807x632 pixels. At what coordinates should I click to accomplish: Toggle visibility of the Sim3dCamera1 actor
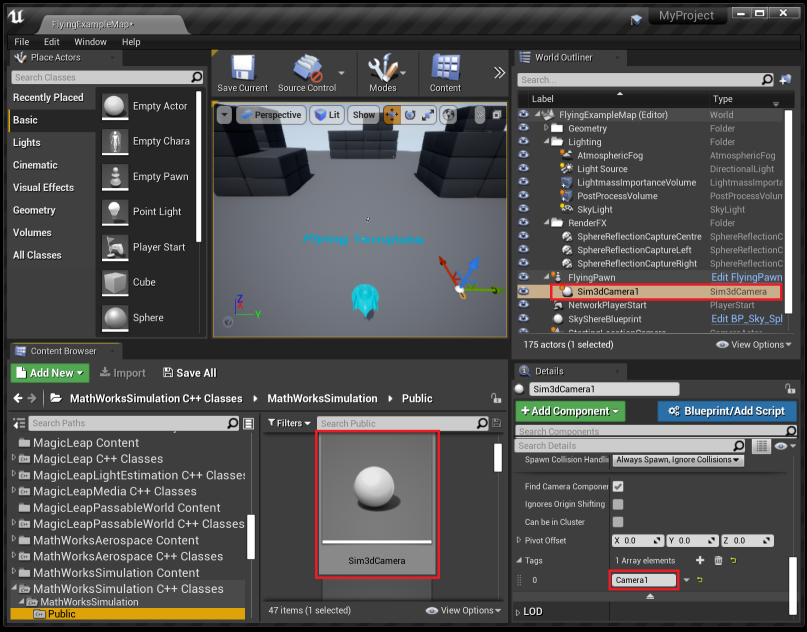pyautogui.click(x=524, y=290)
